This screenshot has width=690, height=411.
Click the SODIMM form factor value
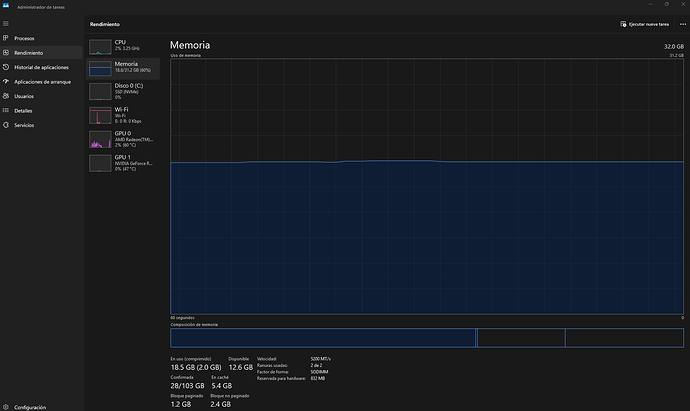[x=319, y=372]
